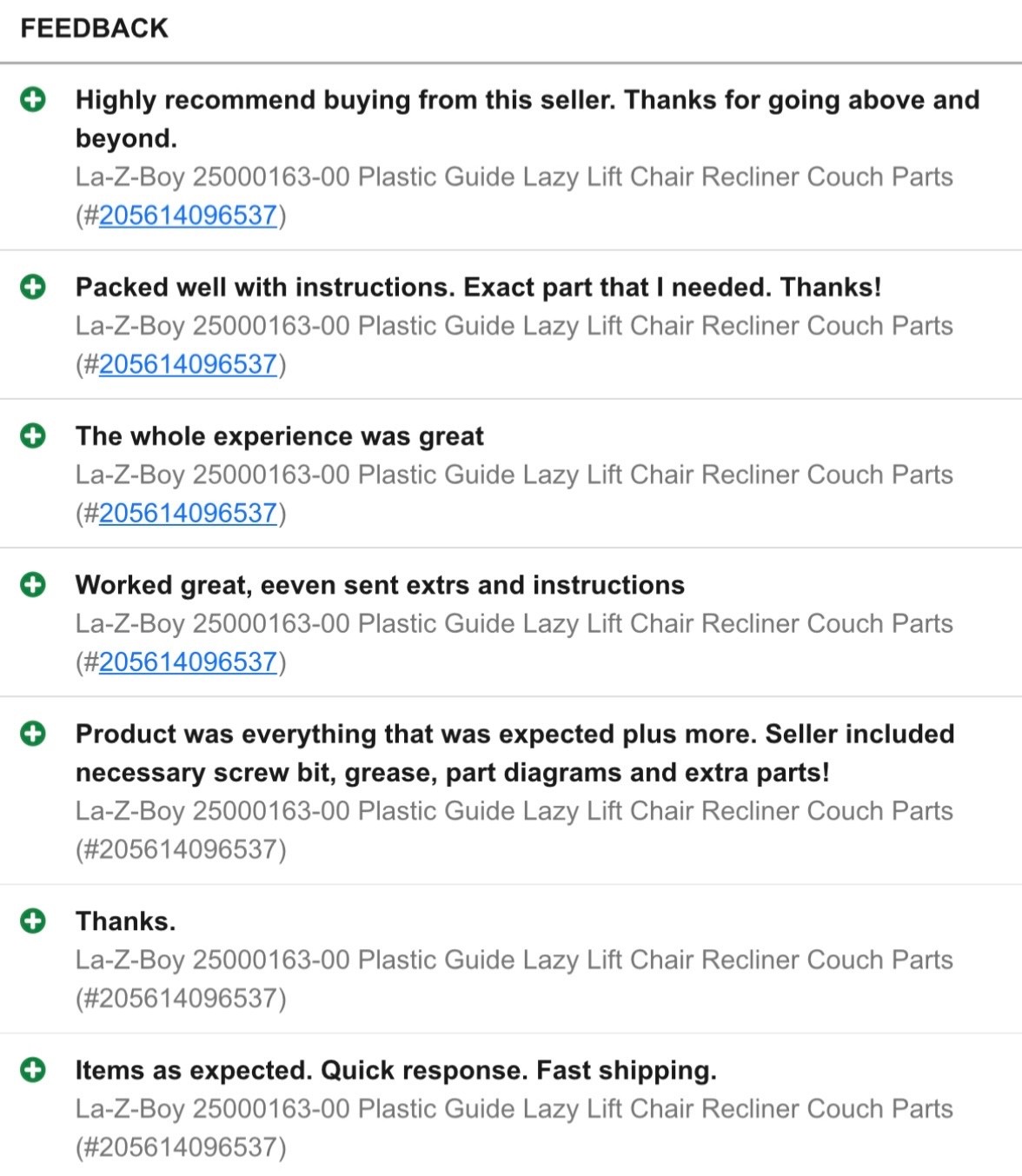Image resolution: width=1022 pixels, height=1176 pixels.
Task: Select "Worked great, eeven sent extrs" comment
Action: click(380, 585)
